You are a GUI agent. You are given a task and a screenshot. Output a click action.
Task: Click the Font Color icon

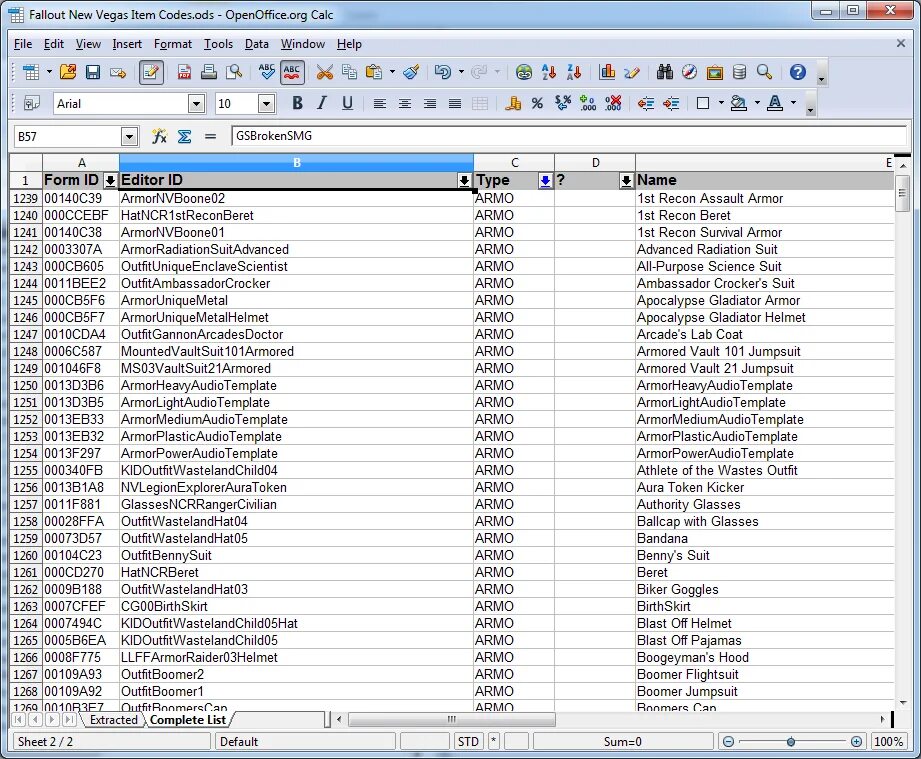point(775,103)
